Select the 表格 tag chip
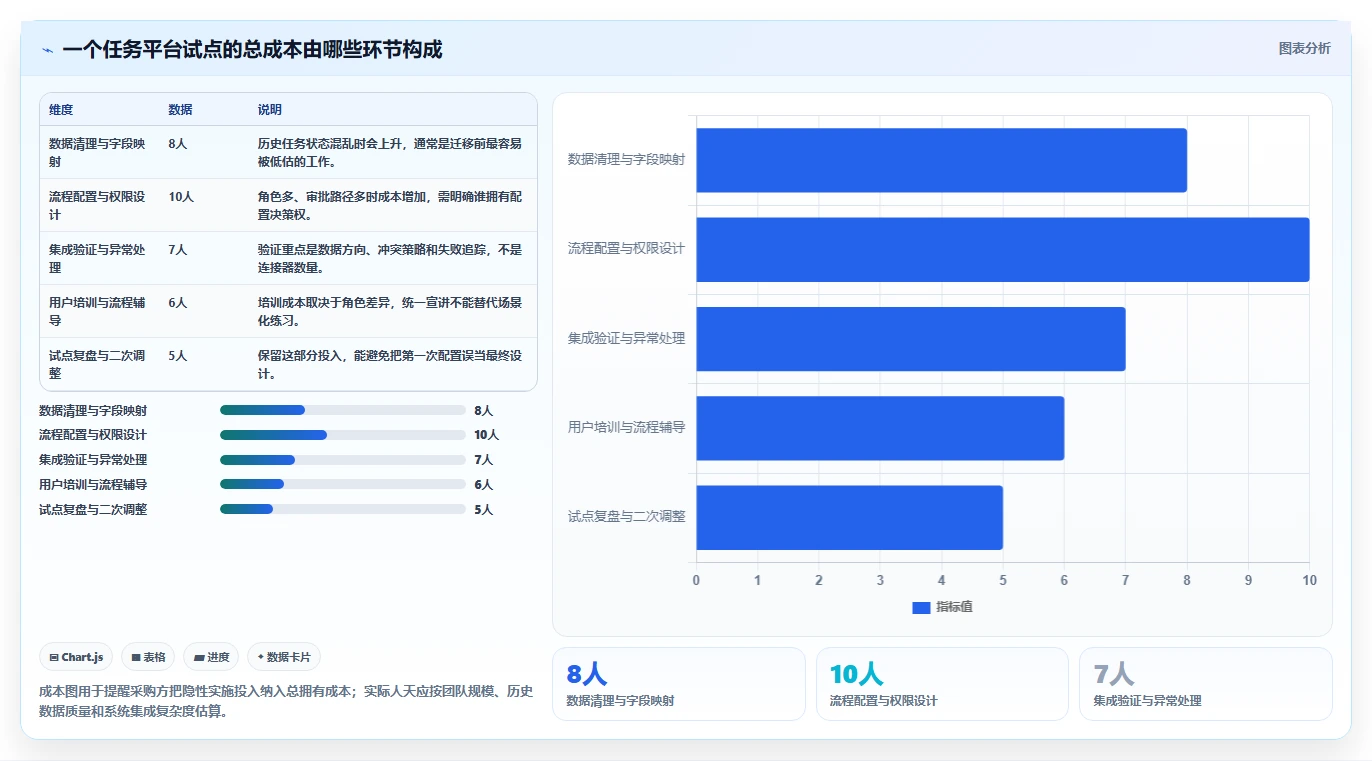 (148, 657)
